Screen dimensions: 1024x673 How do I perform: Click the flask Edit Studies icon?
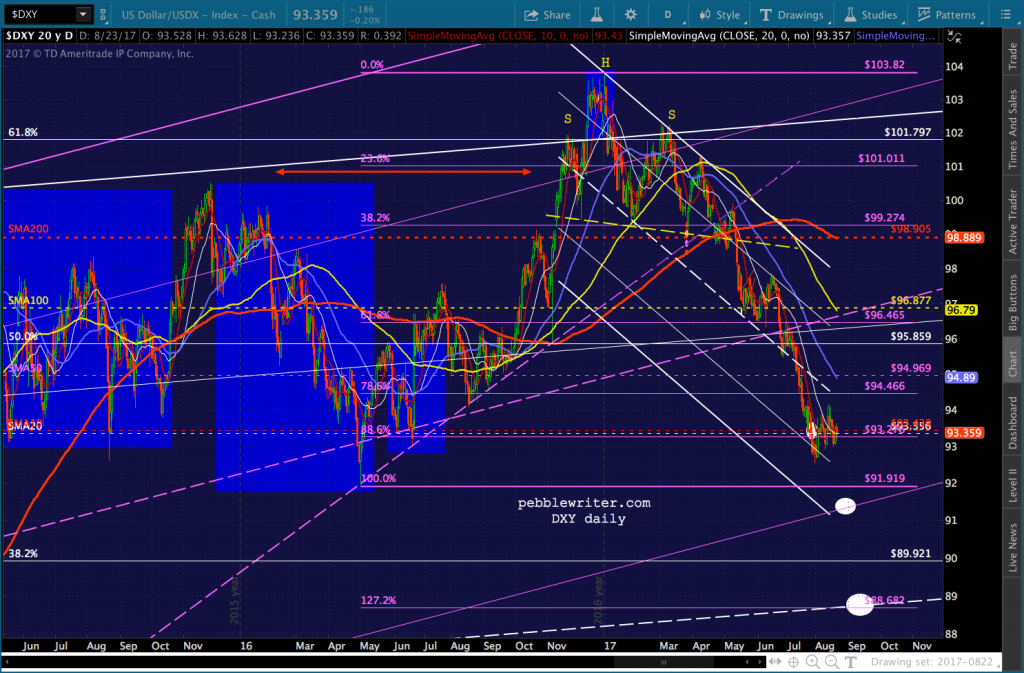[597, 14]
